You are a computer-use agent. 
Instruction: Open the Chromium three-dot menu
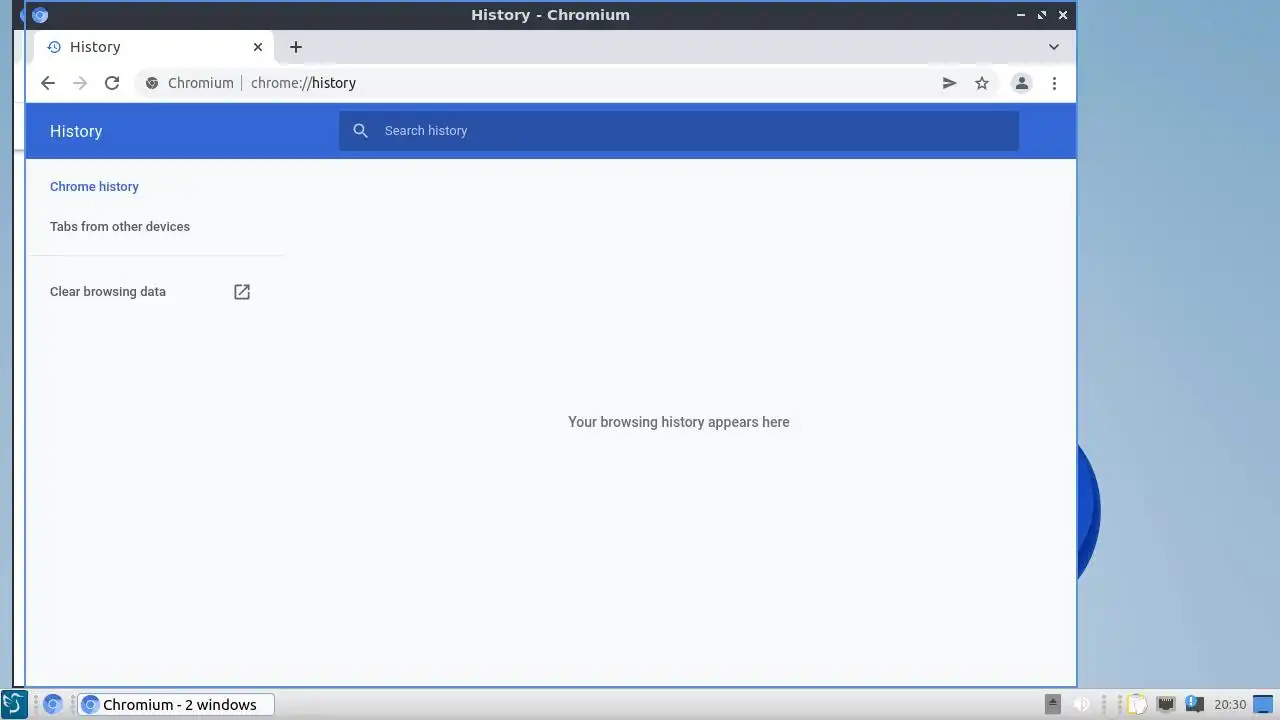(1054, 83)
